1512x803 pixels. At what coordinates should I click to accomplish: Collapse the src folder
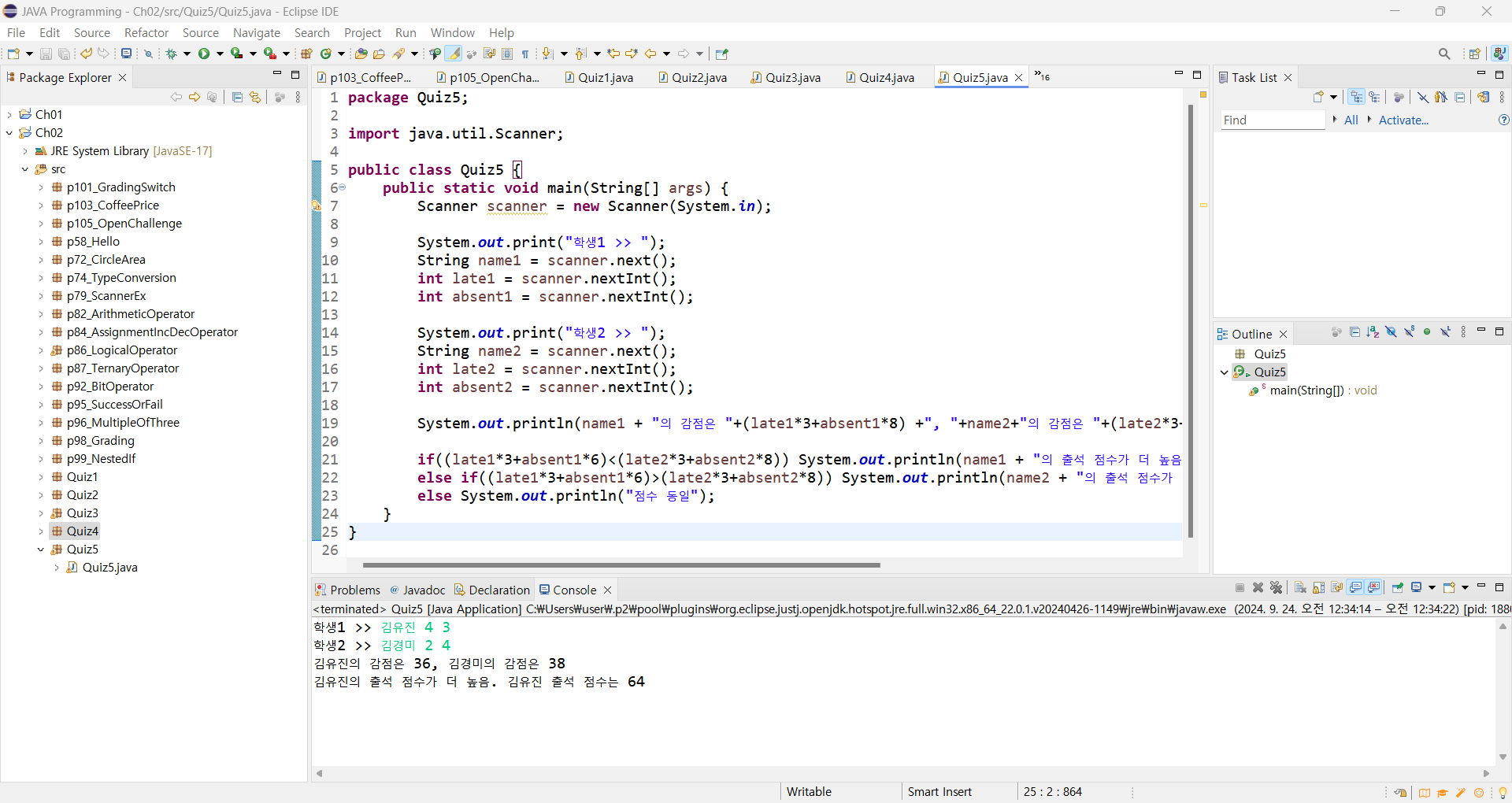pyautogui.click(x=25, y=169)
